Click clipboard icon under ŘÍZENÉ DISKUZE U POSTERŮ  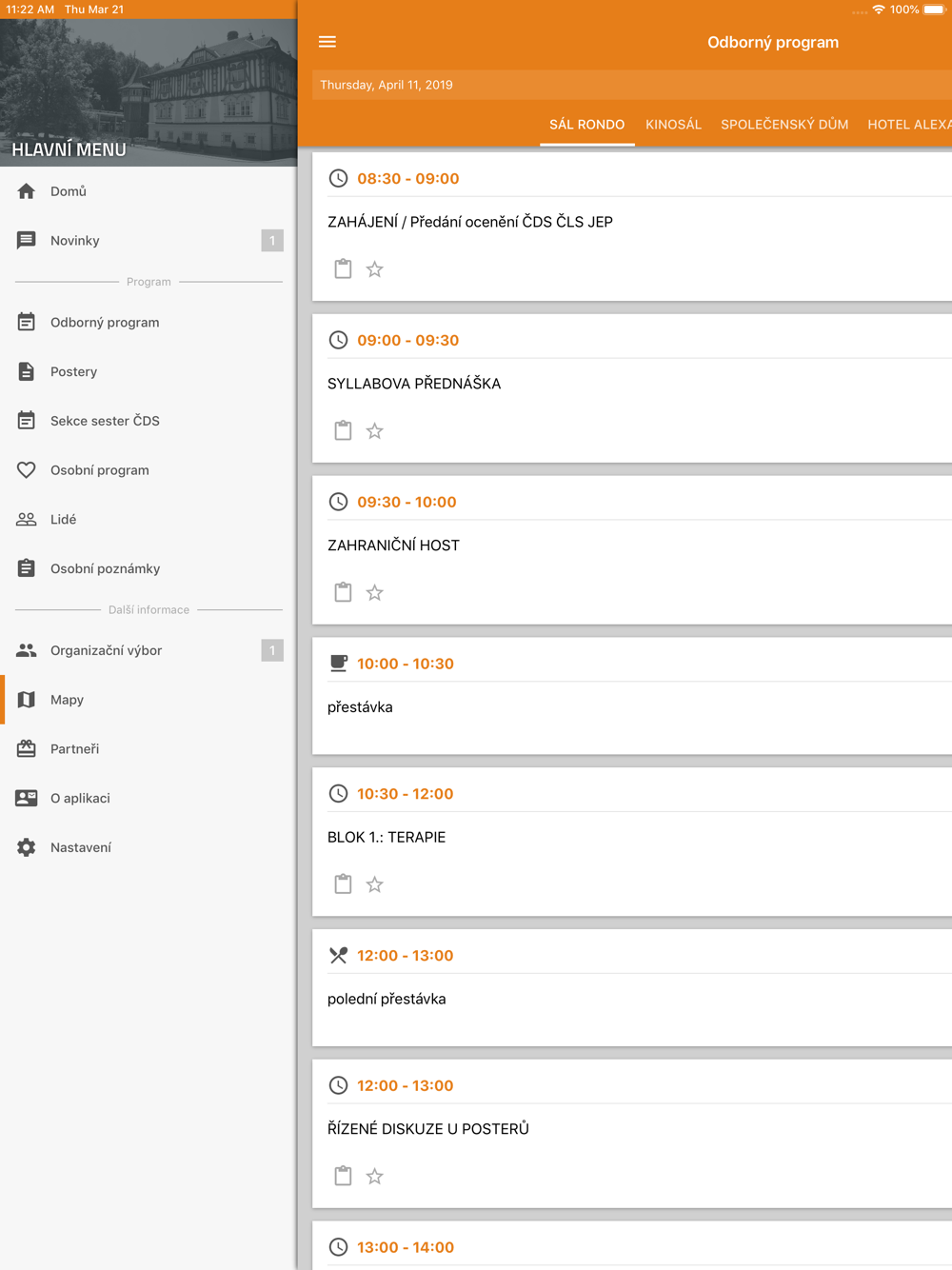pos(344,1176)
